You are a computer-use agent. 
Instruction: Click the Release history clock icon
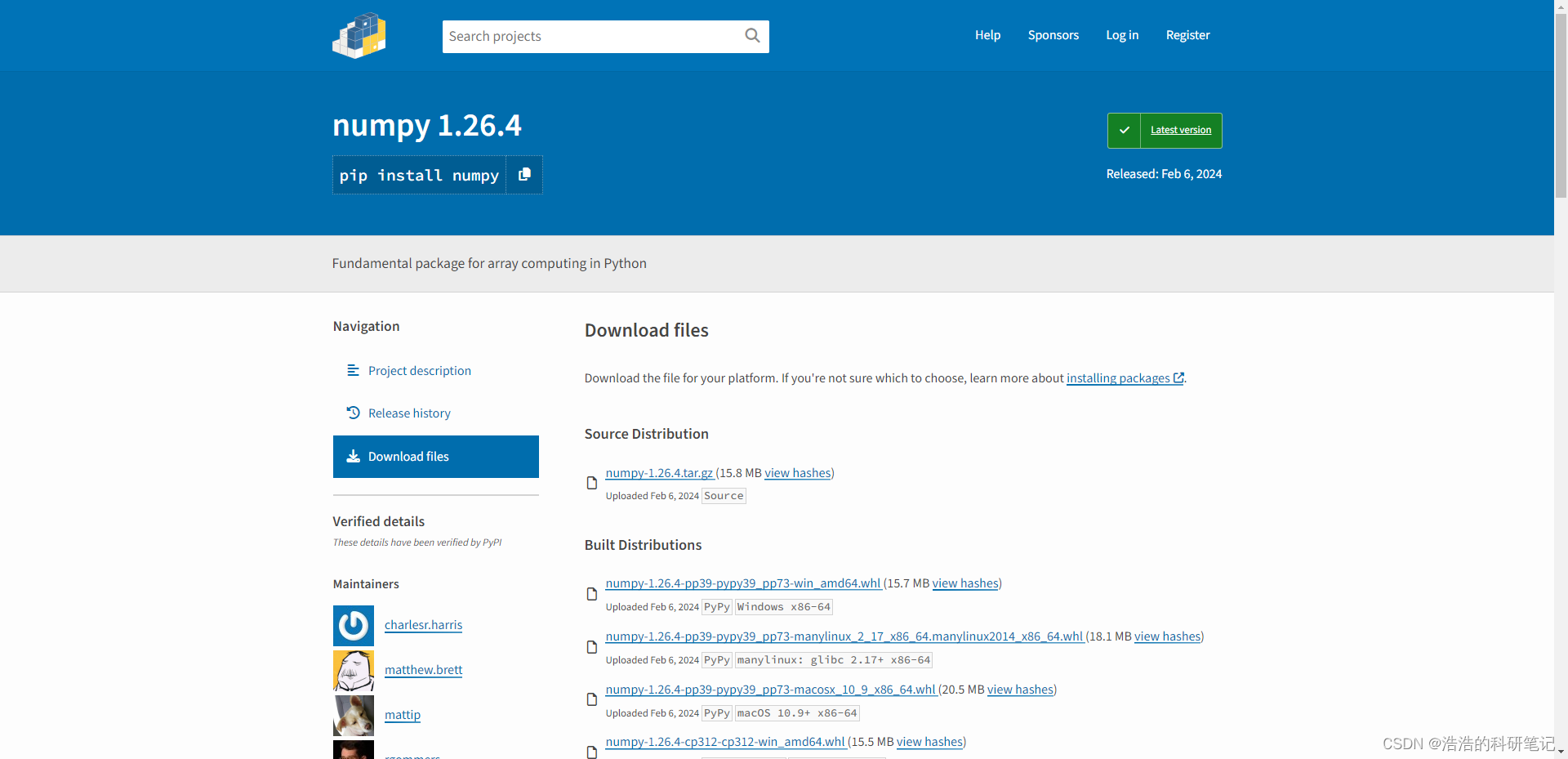[353, 413]
